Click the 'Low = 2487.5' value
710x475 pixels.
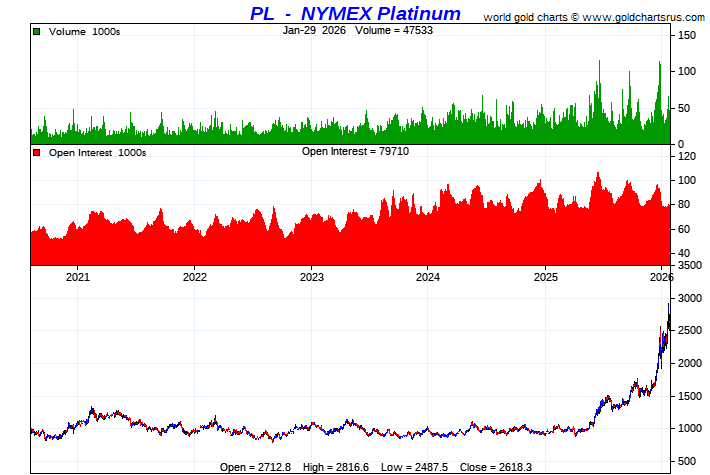tap(414, 467)
